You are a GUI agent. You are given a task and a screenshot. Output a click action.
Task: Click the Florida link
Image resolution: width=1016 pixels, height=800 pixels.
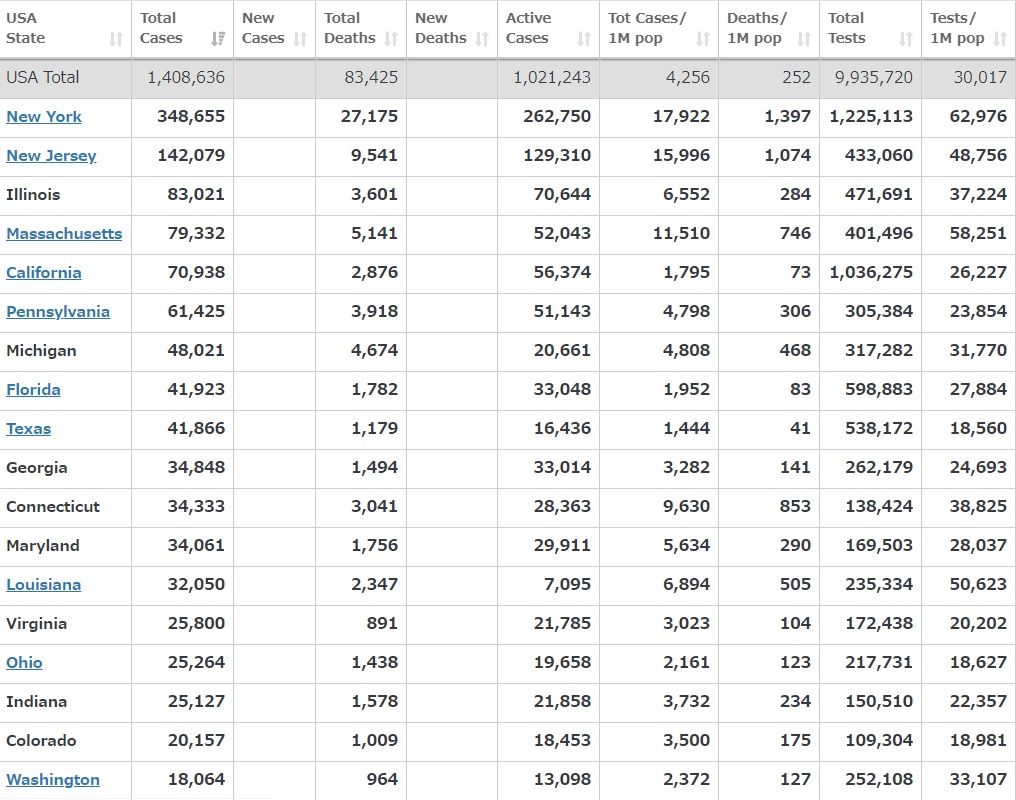[x=33, y=389]
